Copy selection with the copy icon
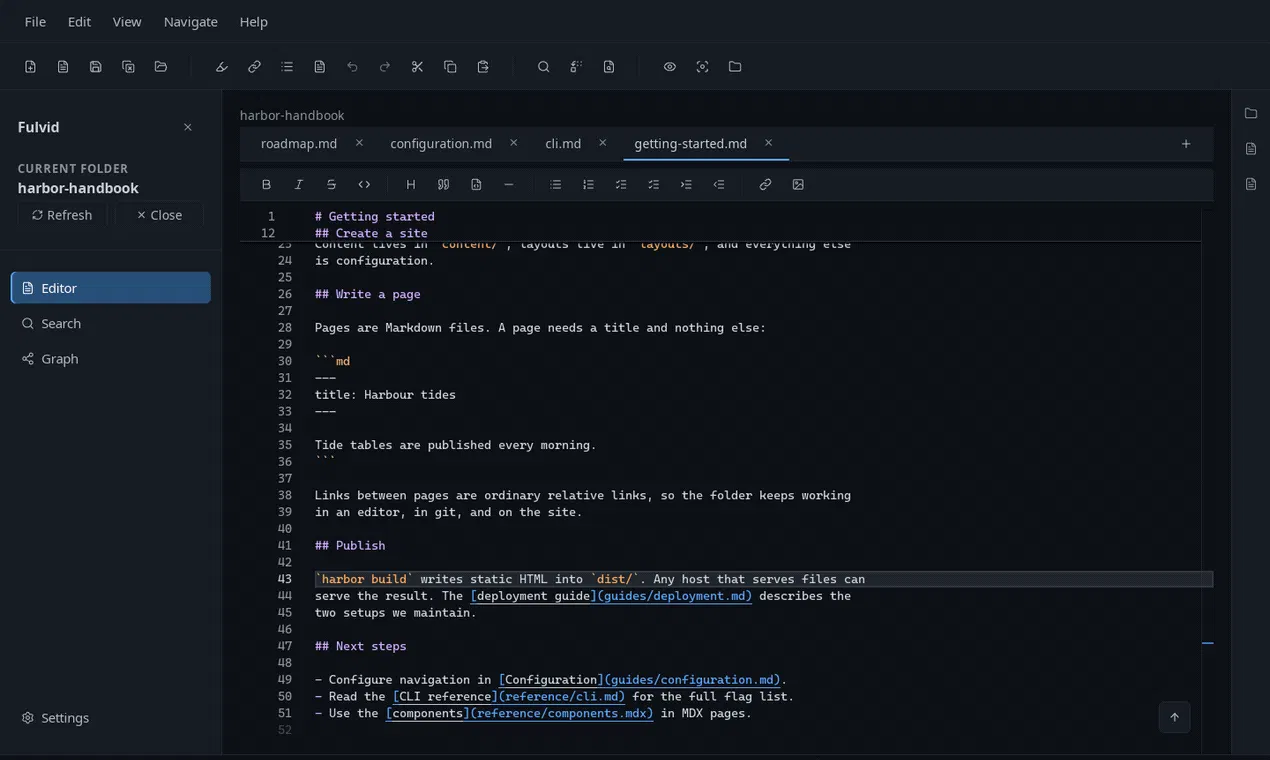 tap(450, 67)
